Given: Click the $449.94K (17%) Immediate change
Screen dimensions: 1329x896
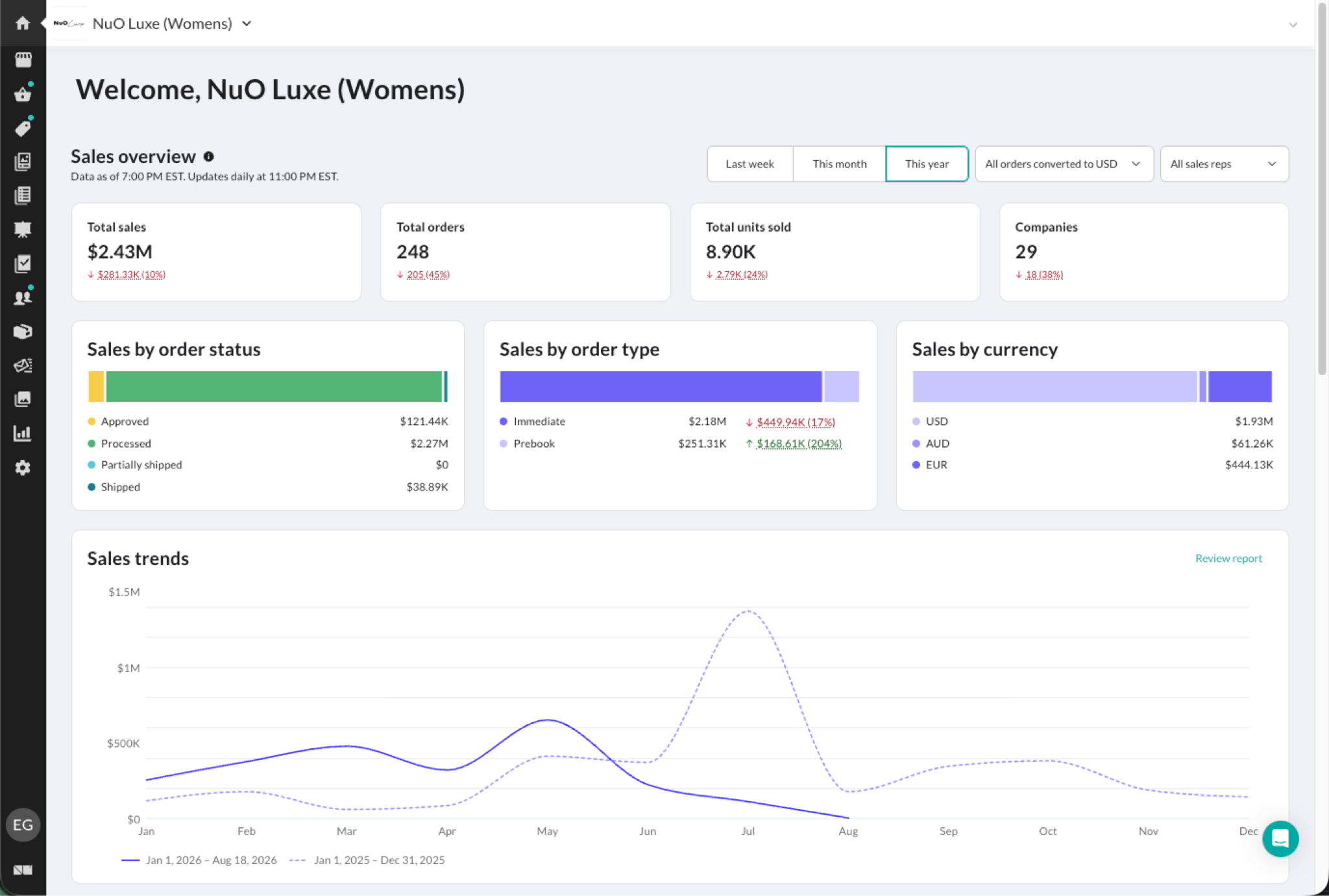Looking at the screenshot, I should [796, 422].
